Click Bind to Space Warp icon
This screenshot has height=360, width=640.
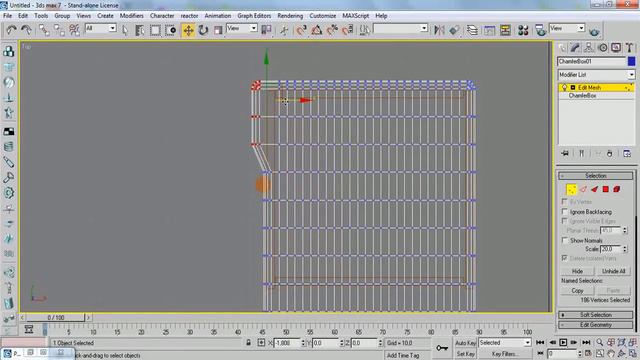(74, 30)
